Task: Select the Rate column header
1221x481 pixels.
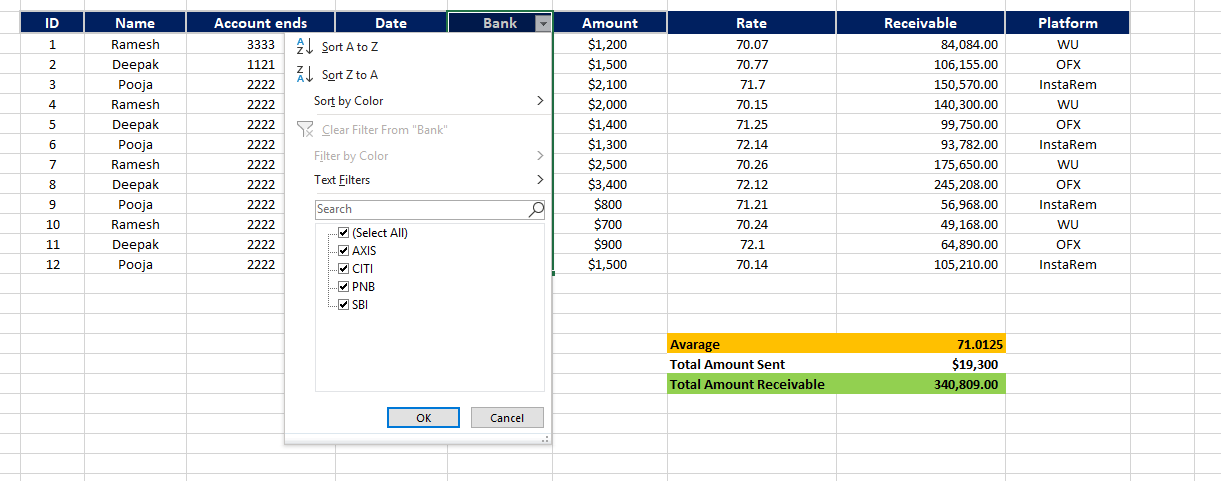Action: (x=751, y=23)
